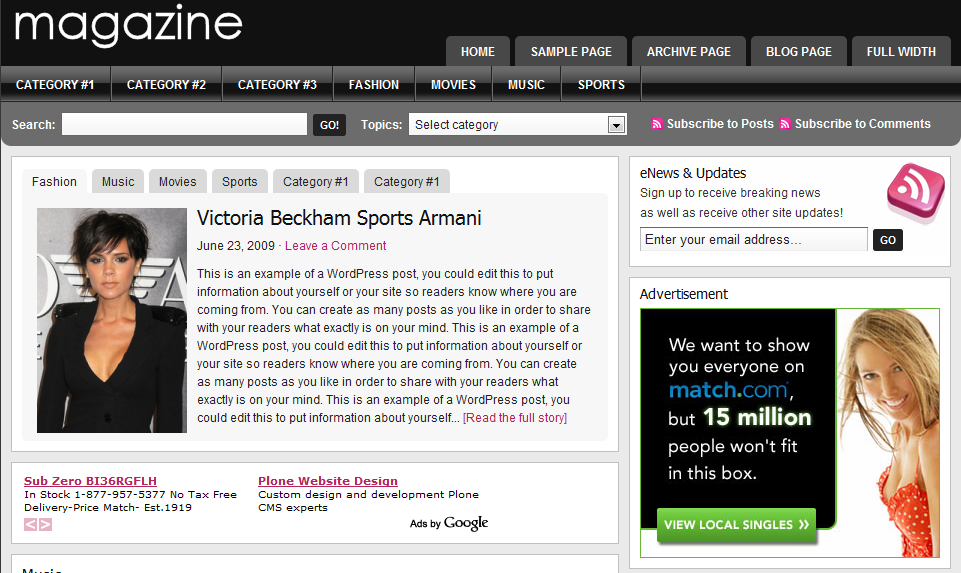Click the next ad arrow icon
The image size is (961, 573).
[x=45, y=525]
